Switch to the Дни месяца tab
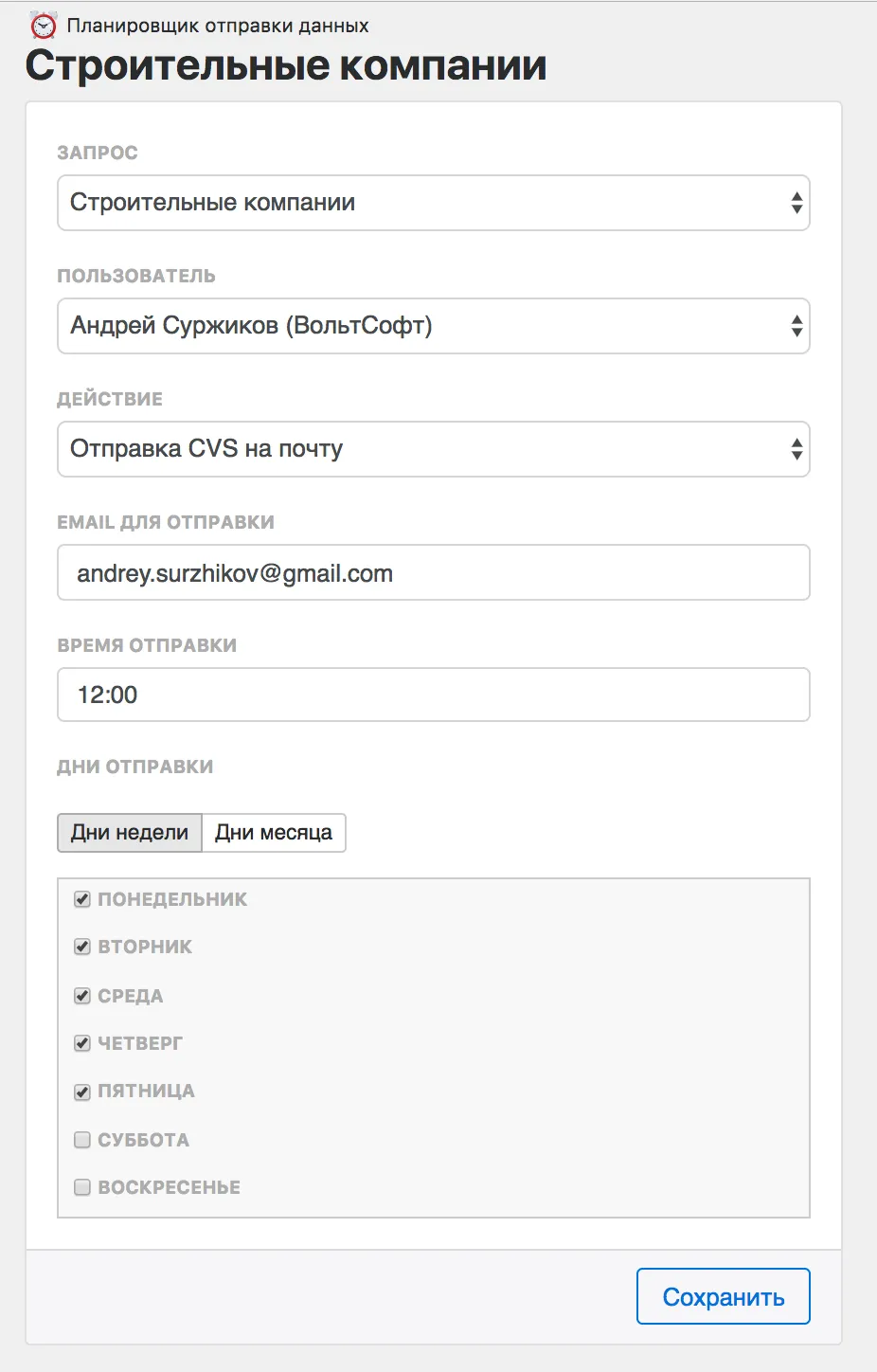877x1372 pixels. [273, 832]
